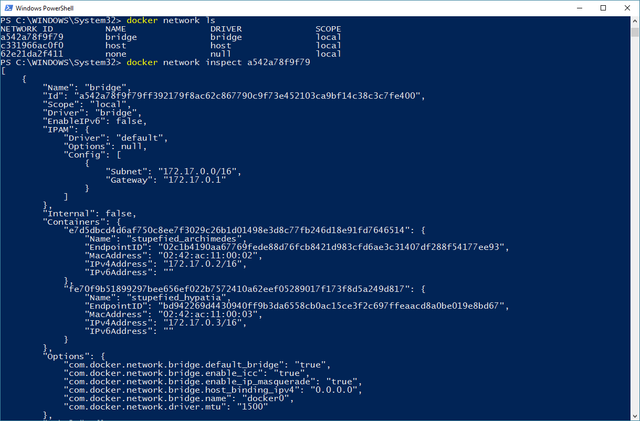
Task: Click the bridge network ID a542a78f9f79 in the table
Action: [x=33, y=37]
